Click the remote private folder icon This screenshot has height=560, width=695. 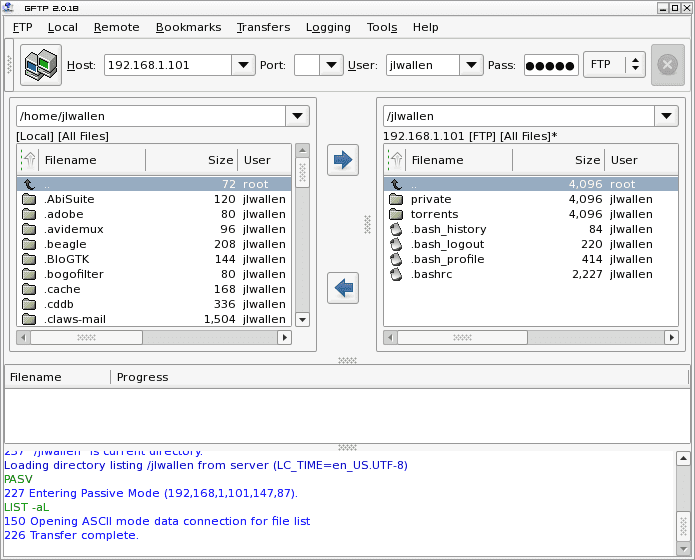(x=396, y=199)
